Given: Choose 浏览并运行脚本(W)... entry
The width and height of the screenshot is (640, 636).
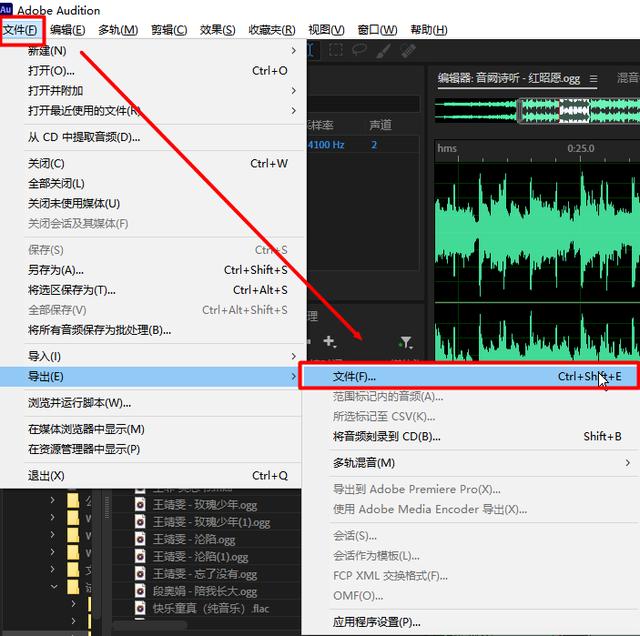Looking at the screenshot, I should (151, 403).
